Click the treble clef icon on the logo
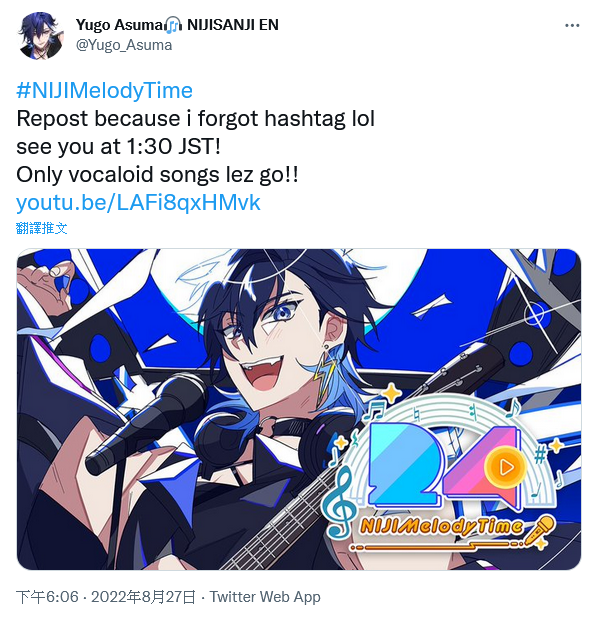 tap(338, 502)
